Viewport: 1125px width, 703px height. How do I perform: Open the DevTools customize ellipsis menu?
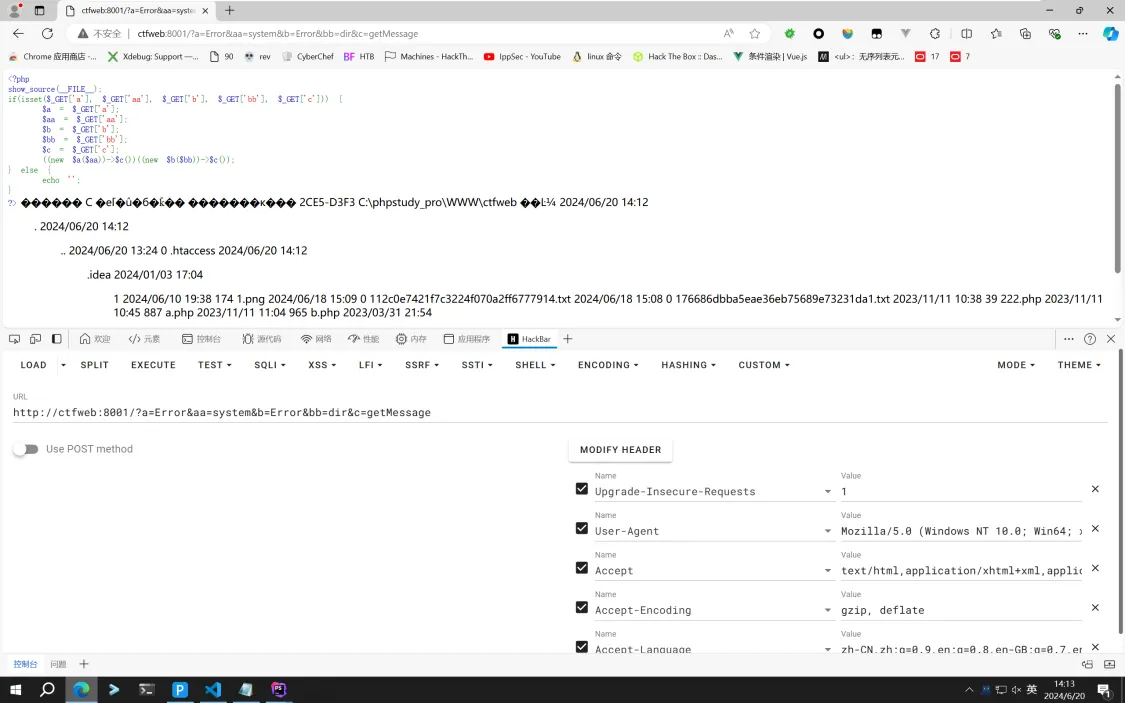coord(1069,339)
